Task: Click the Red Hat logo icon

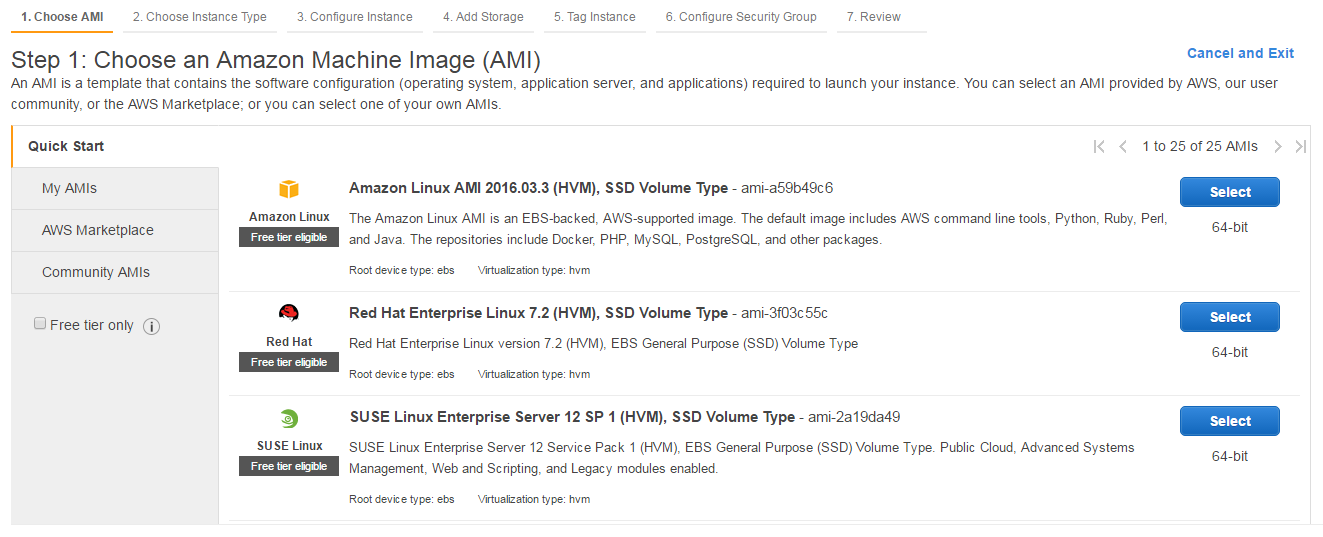Action: pos(289,313)
